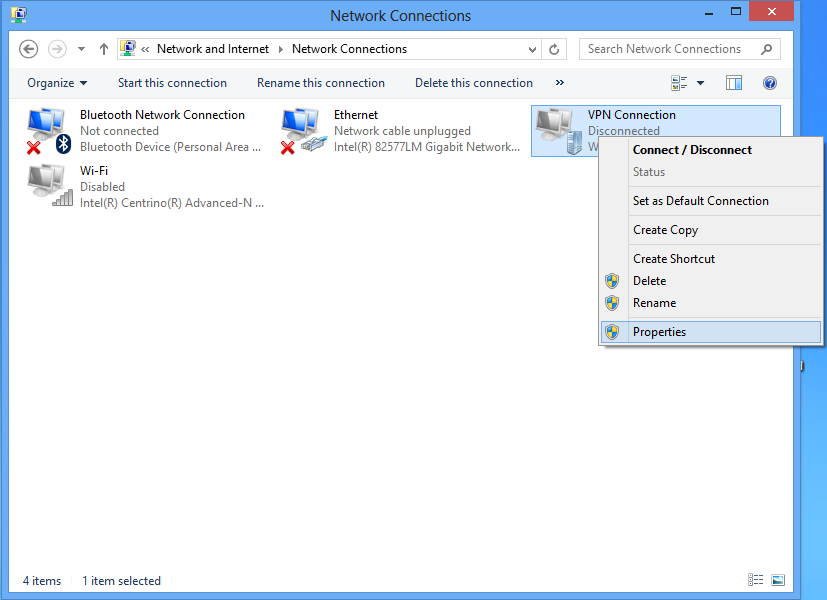Click Start this connection button
Image resolution: width=827 pixels, height=600 pixels.
(172, 83)
